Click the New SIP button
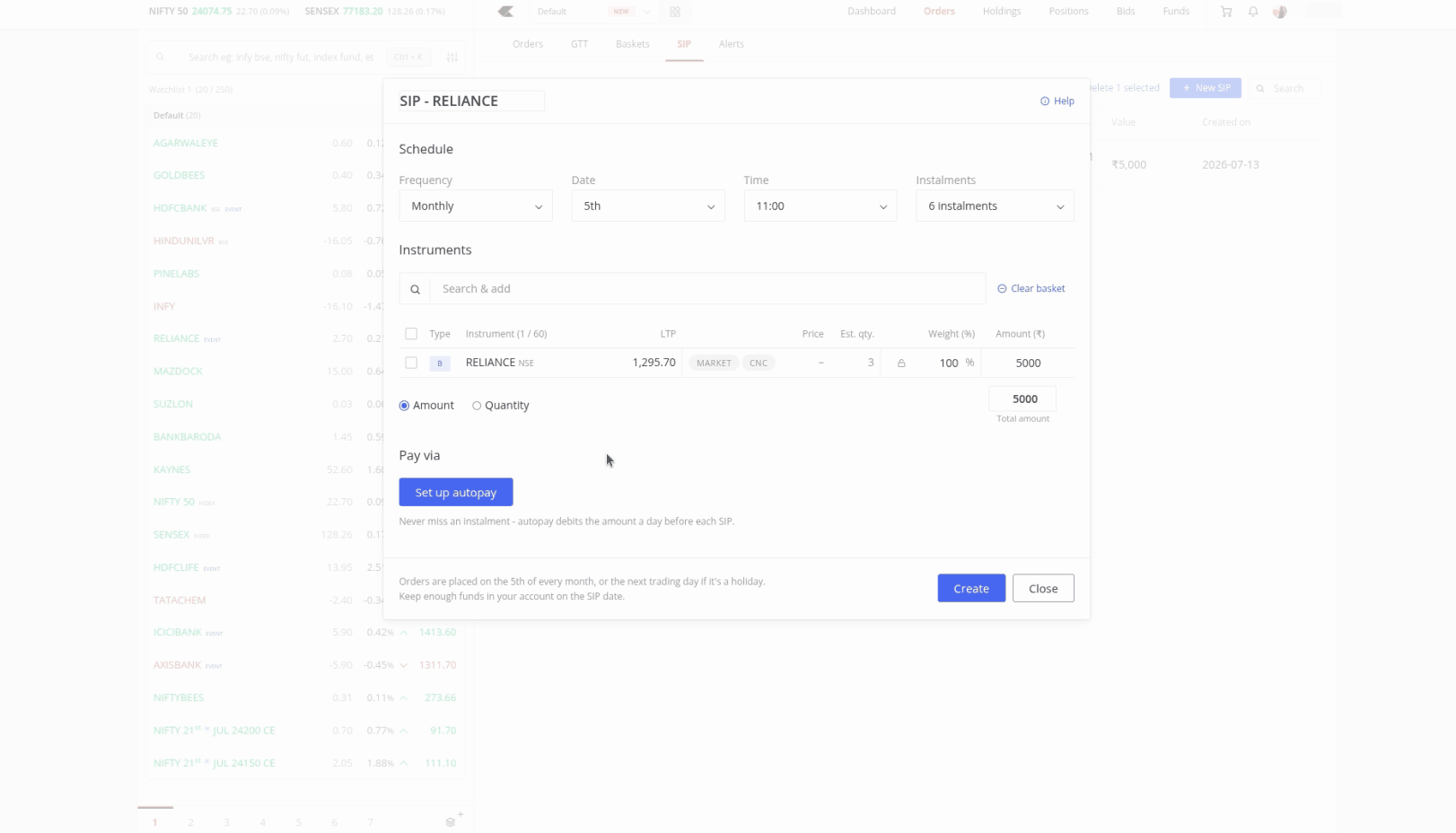Image resolution: width=1456 pixels, height=833 pixels. tap(1206, 88)
